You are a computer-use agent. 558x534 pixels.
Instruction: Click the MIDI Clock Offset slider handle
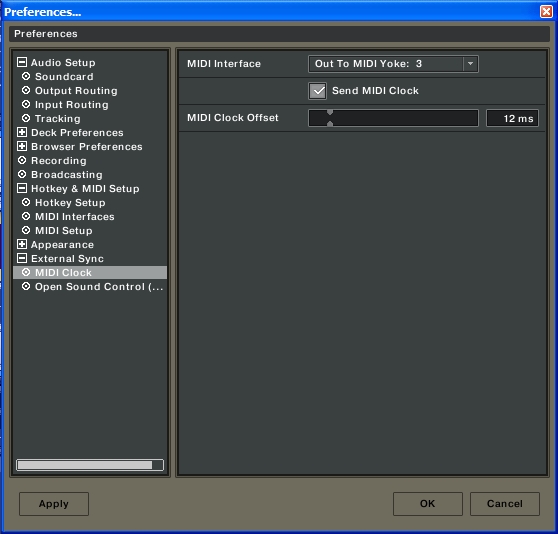[x=330, y=118]
